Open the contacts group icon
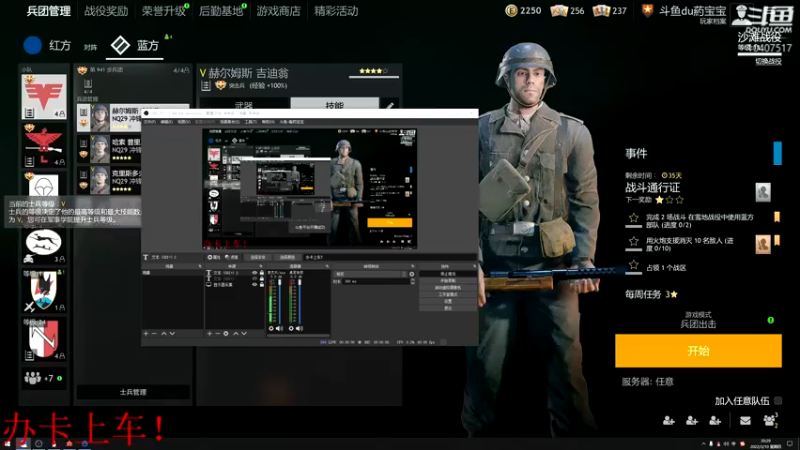Screen dimensions: 800x450 pos(769,420)
